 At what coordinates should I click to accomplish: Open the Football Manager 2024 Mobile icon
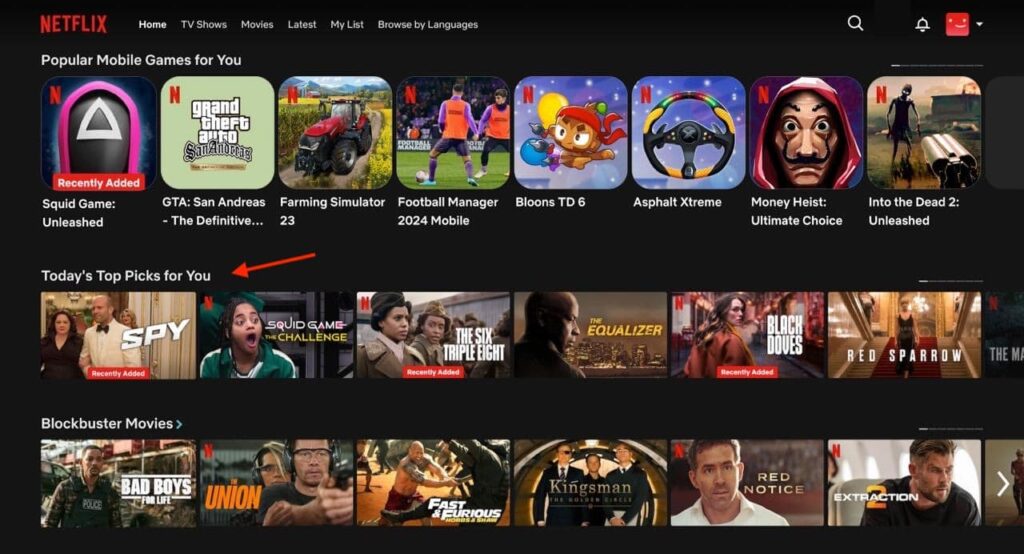click(x=453, y=133)
